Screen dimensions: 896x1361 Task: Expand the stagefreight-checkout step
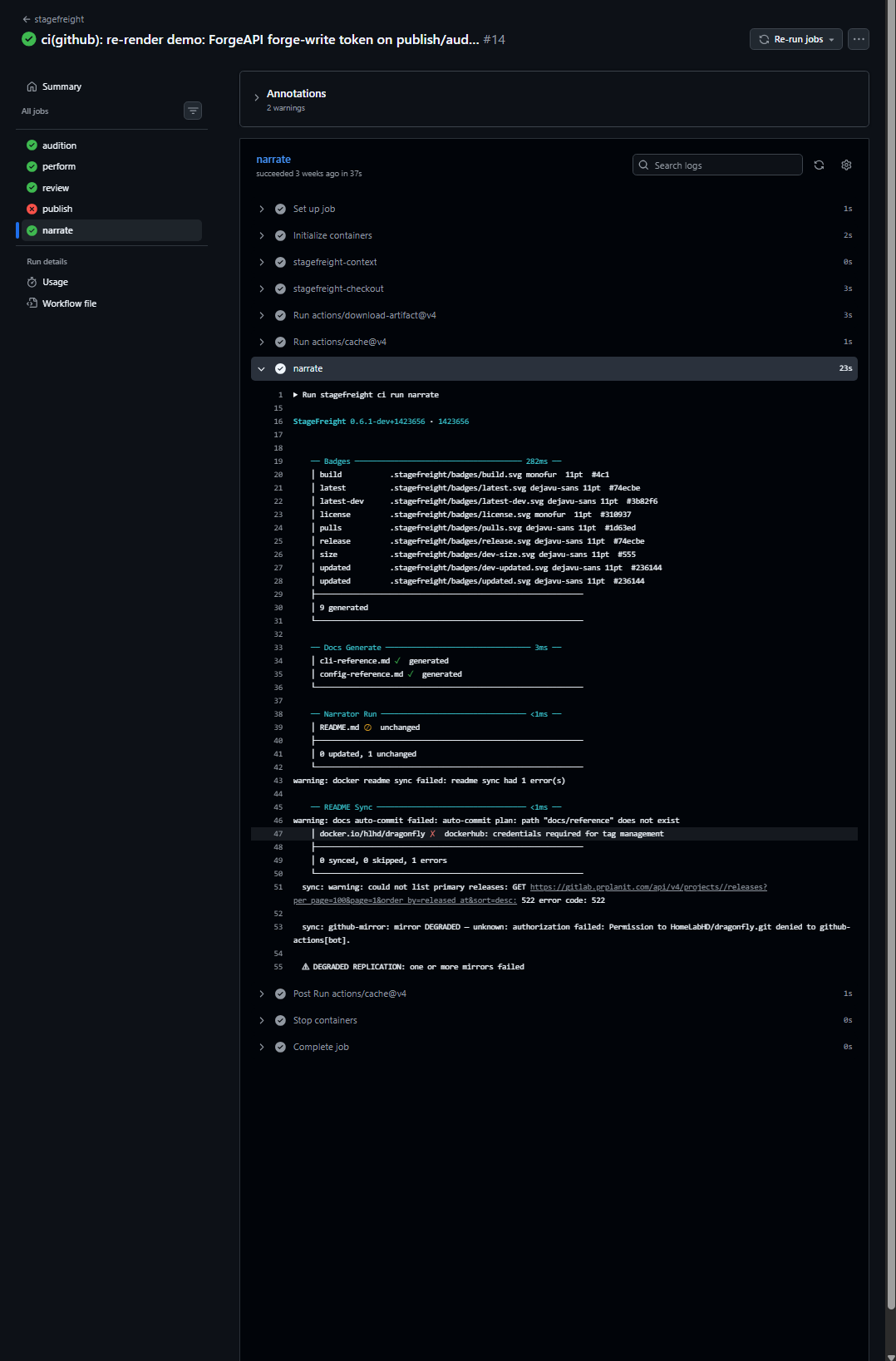click(x=554, y=288)
